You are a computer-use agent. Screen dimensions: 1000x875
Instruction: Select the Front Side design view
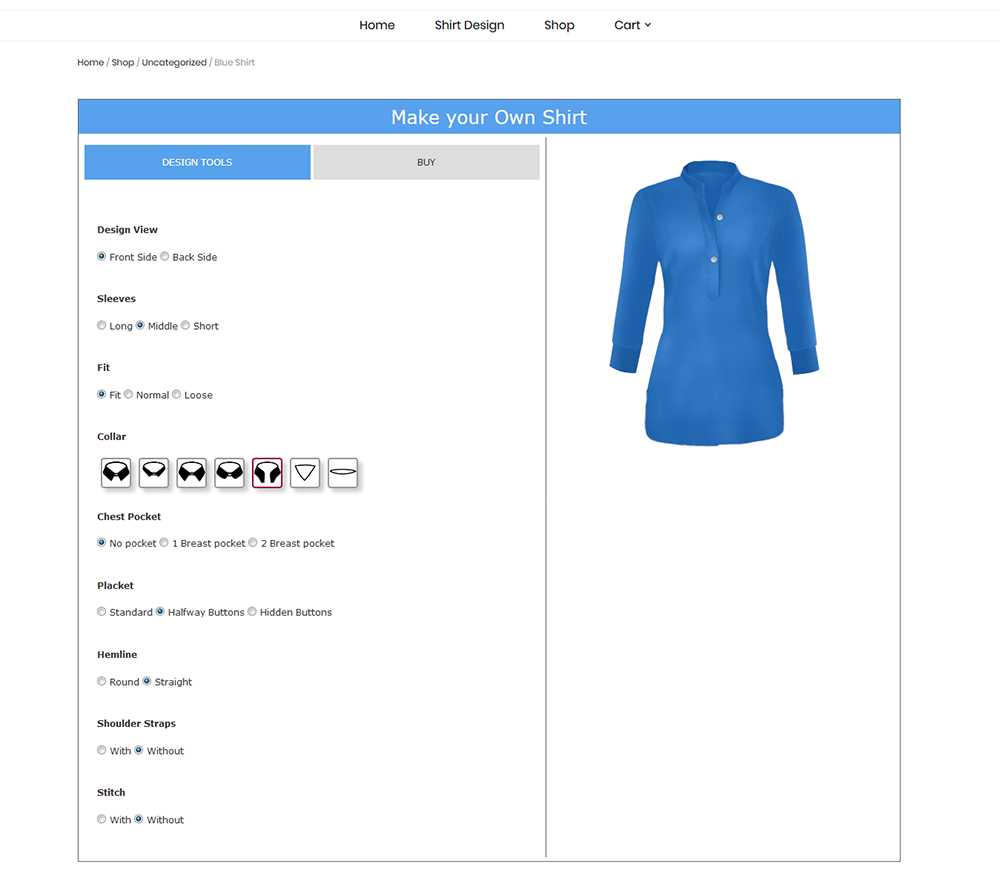click(101, 256)
